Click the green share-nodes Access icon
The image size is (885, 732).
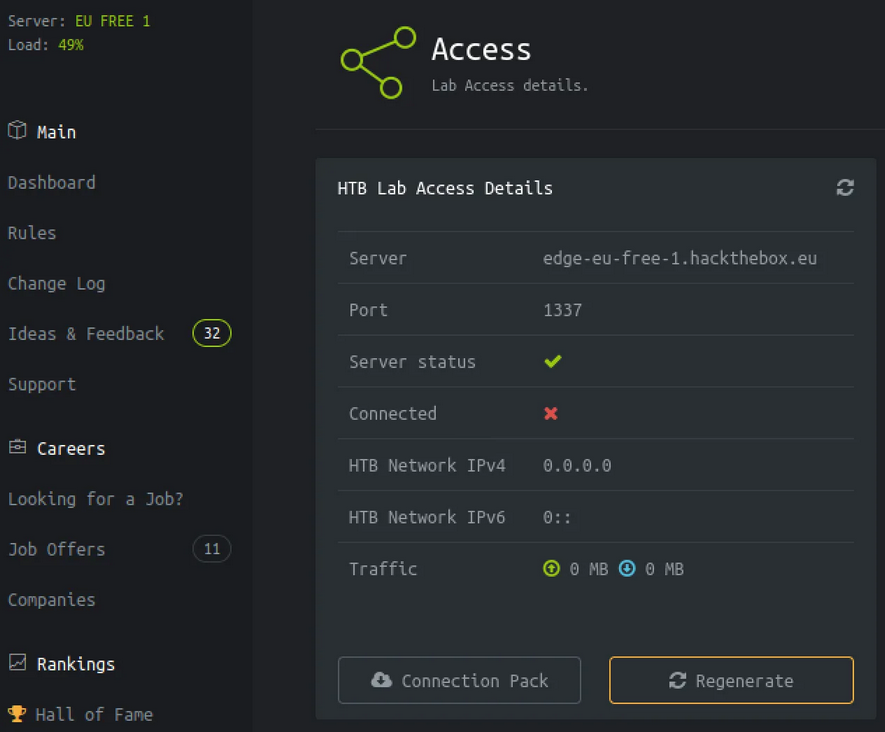pos(378,63)
